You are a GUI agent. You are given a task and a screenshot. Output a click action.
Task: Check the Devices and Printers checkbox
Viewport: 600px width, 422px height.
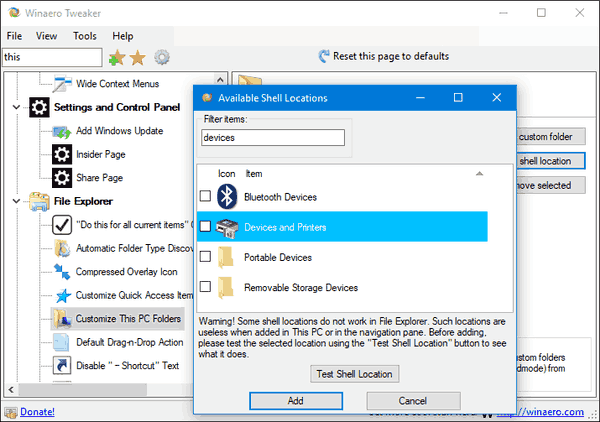pyautogui.click(x=205, y=226)
